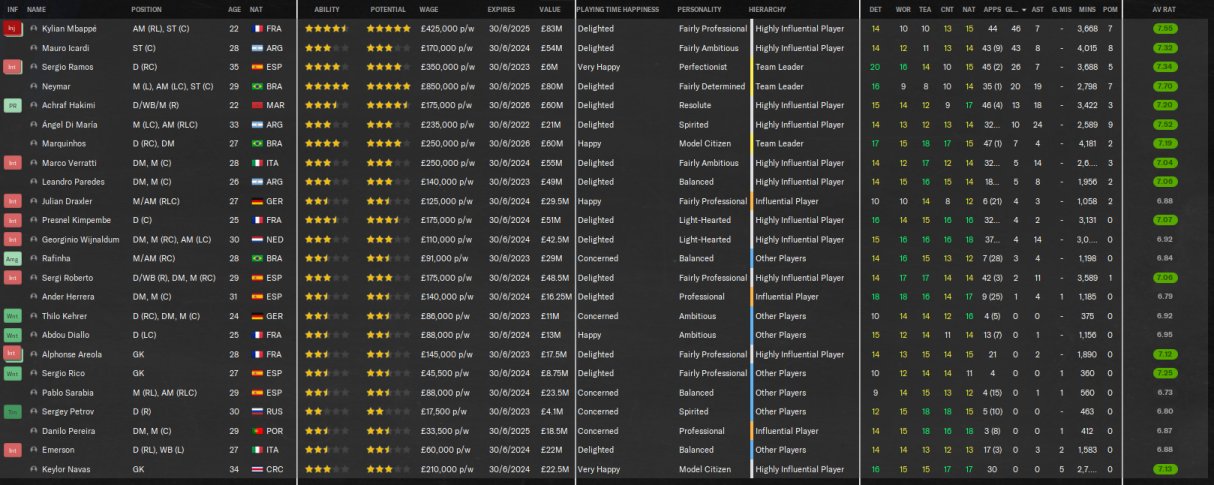Open Pablo Sarabia's player name link

[x=66, y=392]
